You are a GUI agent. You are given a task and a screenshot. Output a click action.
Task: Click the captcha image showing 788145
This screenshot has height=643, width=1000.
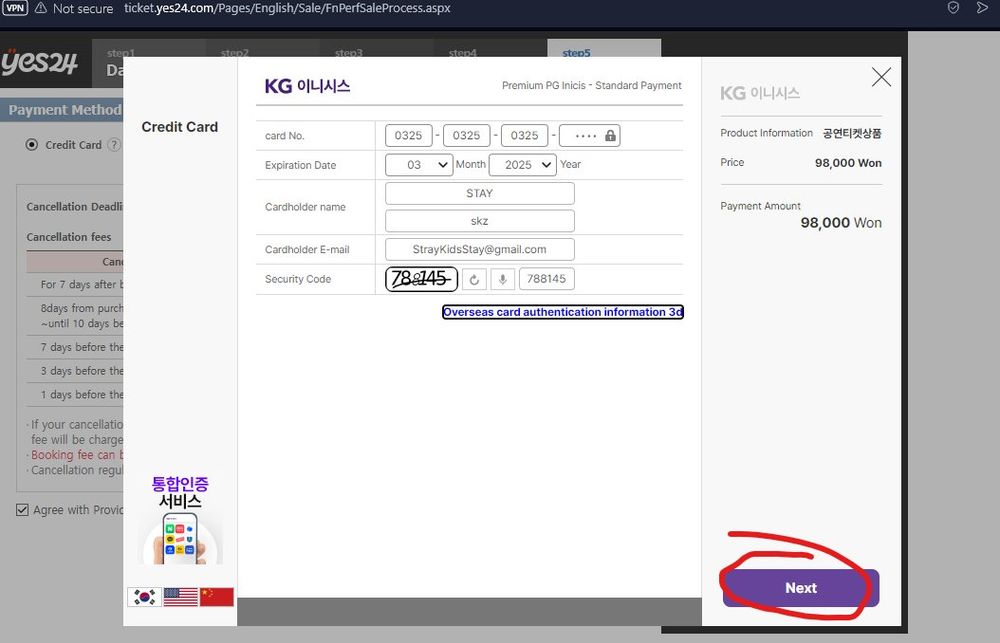(421, 279)
